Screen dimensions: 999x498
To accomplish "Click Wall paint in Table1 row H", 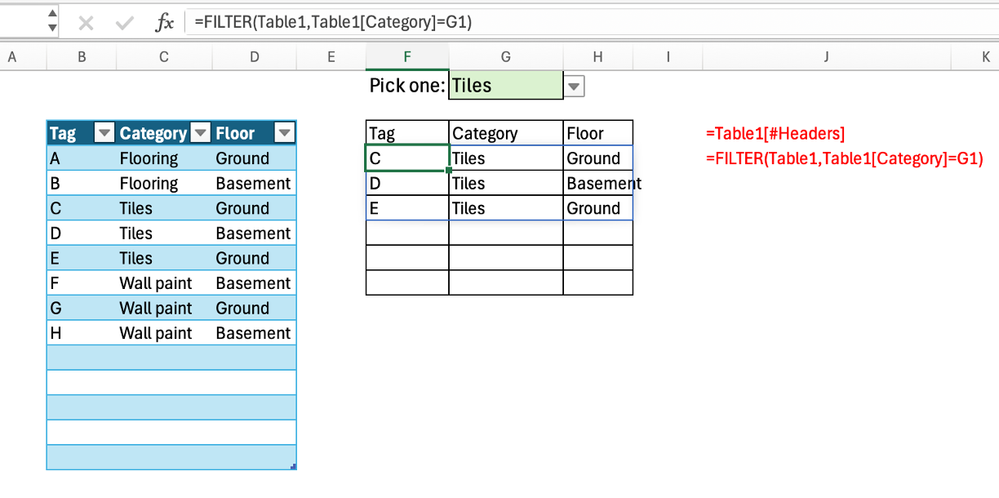I will pyautogui.click(x=155, y=333).
